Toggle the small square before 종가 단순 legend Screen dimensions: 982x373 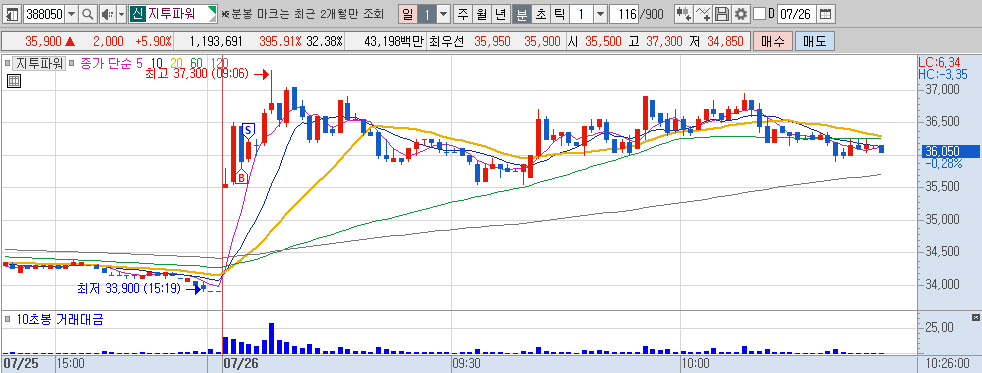click(71, 63)
